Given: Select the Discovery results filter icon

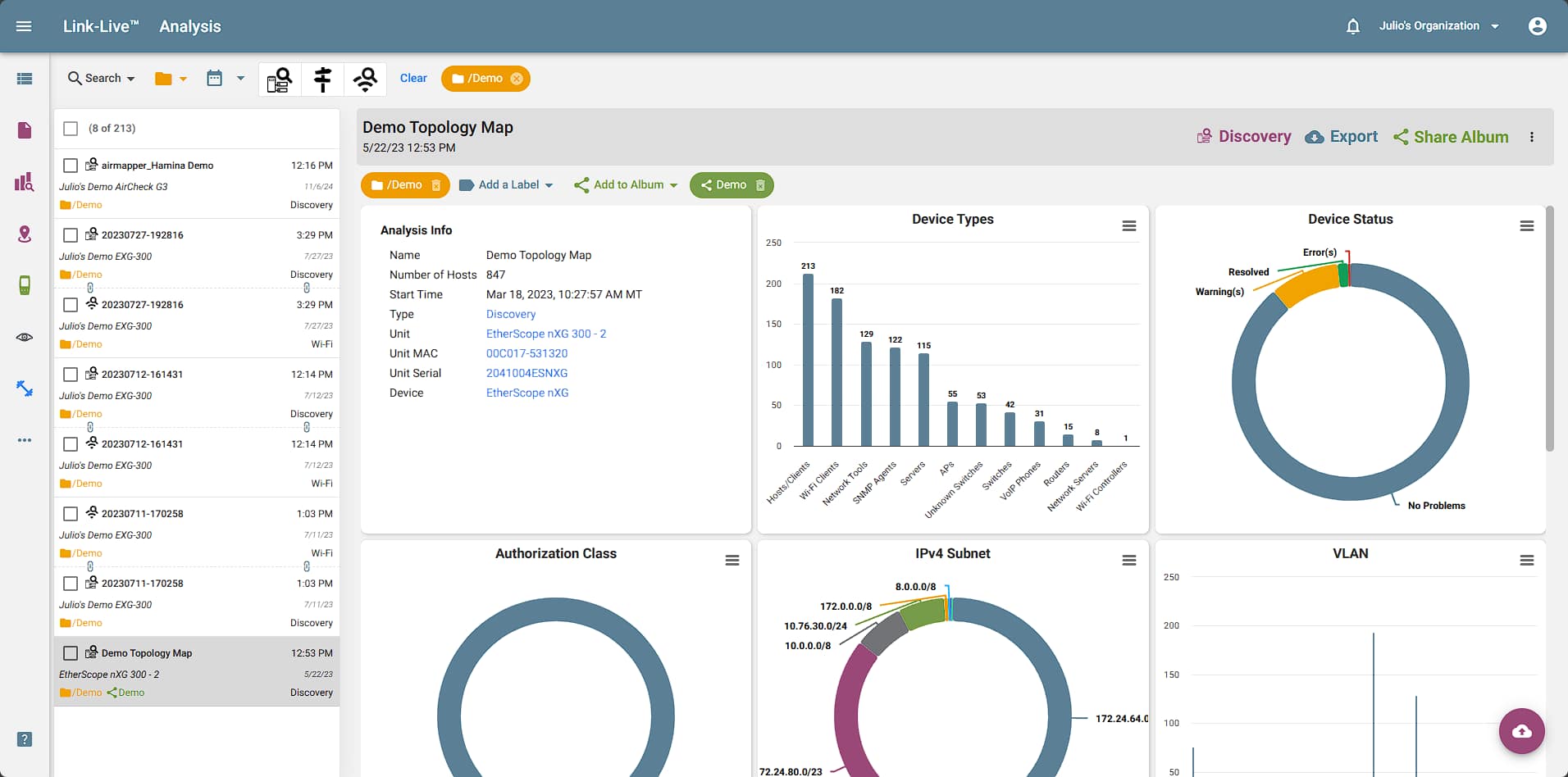Looking at the screenshot, I should click(279, 79).
